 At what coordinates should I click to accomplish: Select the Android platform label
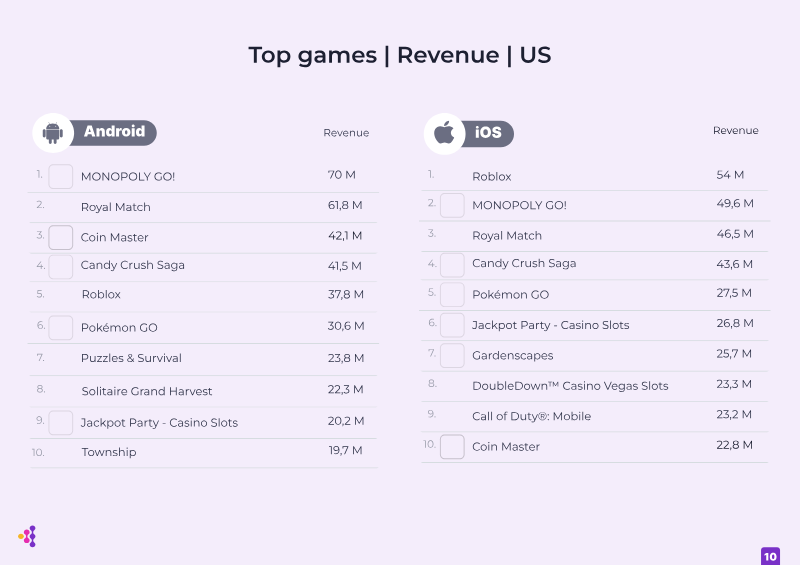pyautogui.click(x=114, y=132)
